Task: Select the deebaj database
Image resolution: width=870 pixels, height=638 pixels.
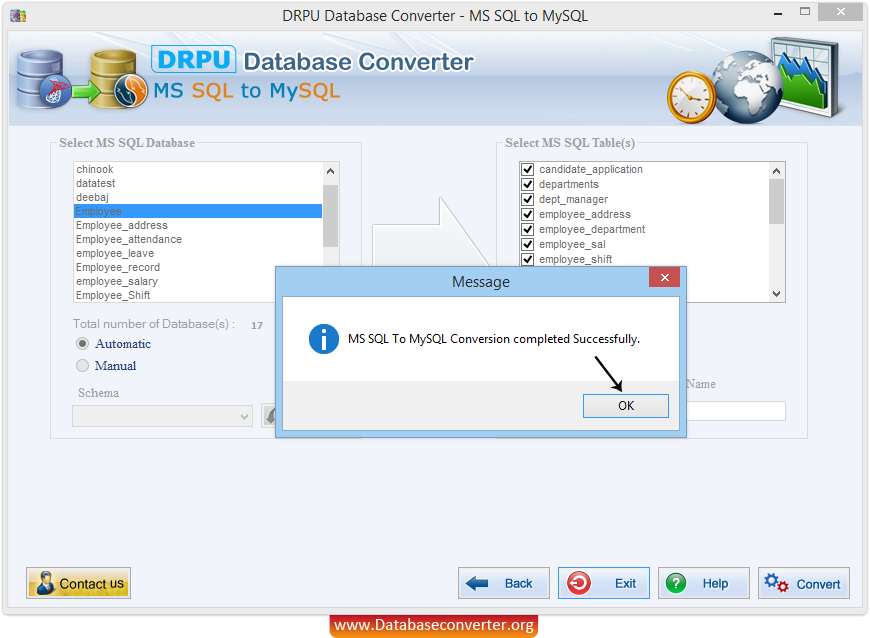Action: pyautogui.click(x=198, y=197)
